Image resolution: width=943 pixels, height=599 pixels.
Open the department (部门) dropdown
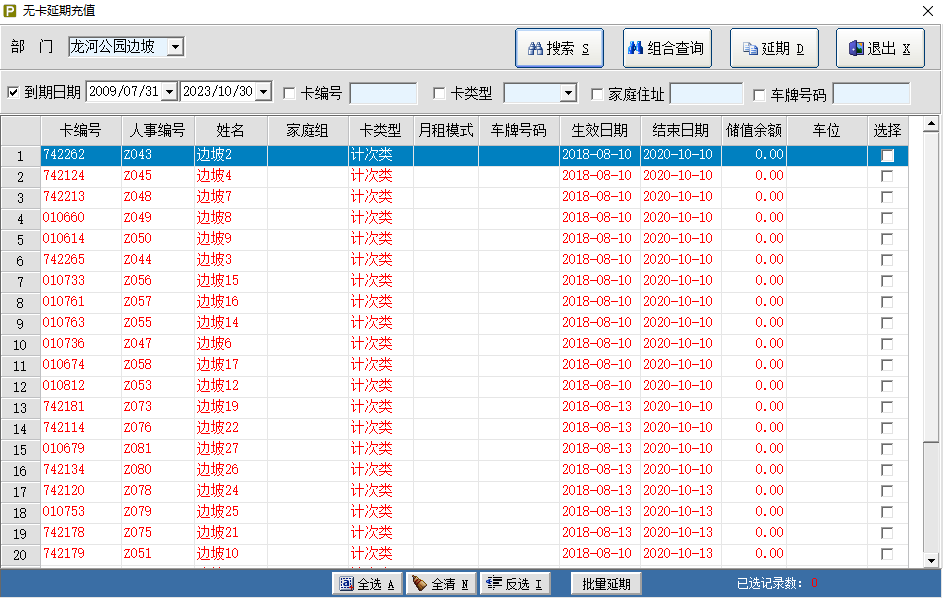[x=175, y=47]
